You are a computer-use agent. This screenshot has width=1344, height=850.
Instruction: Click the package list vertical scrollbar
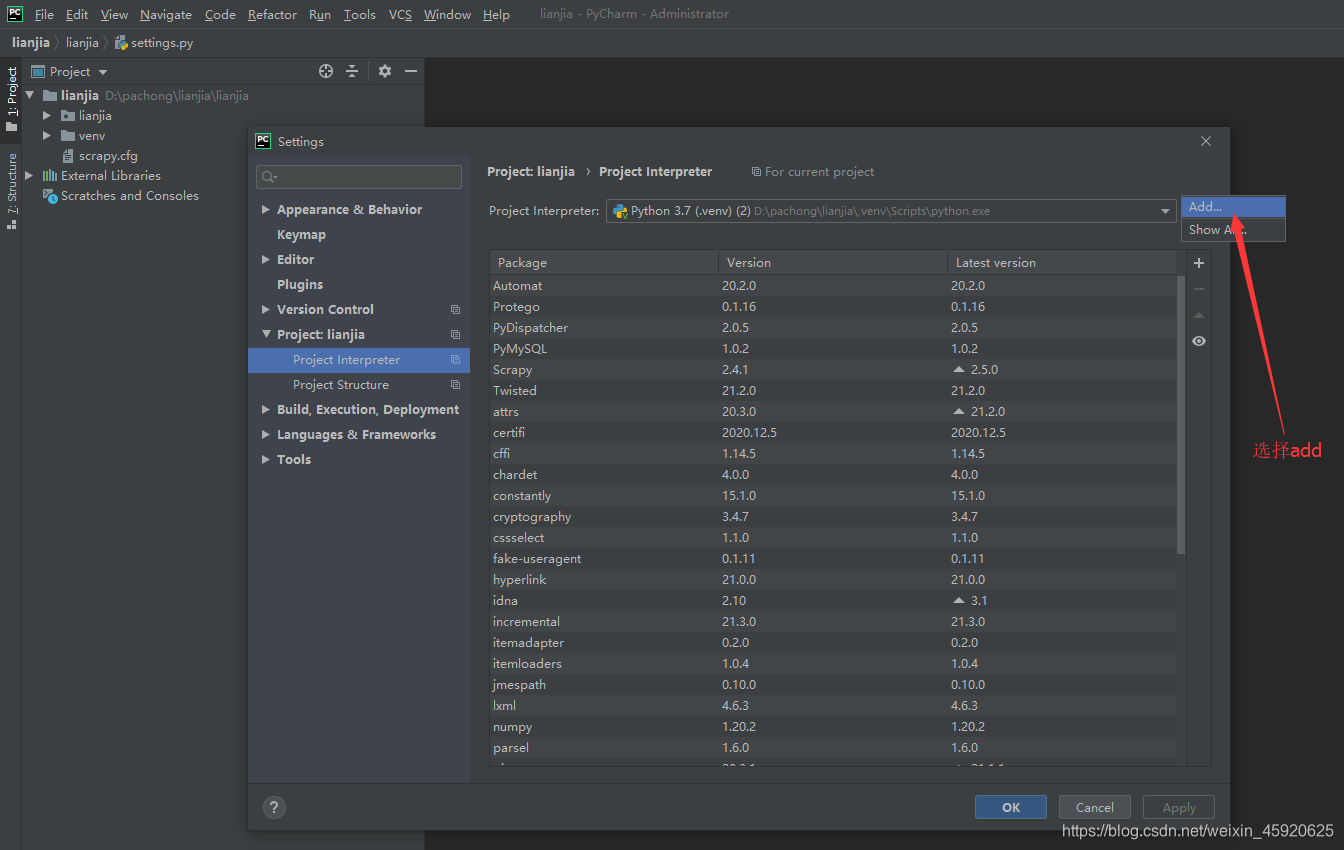click(1181, 415)
